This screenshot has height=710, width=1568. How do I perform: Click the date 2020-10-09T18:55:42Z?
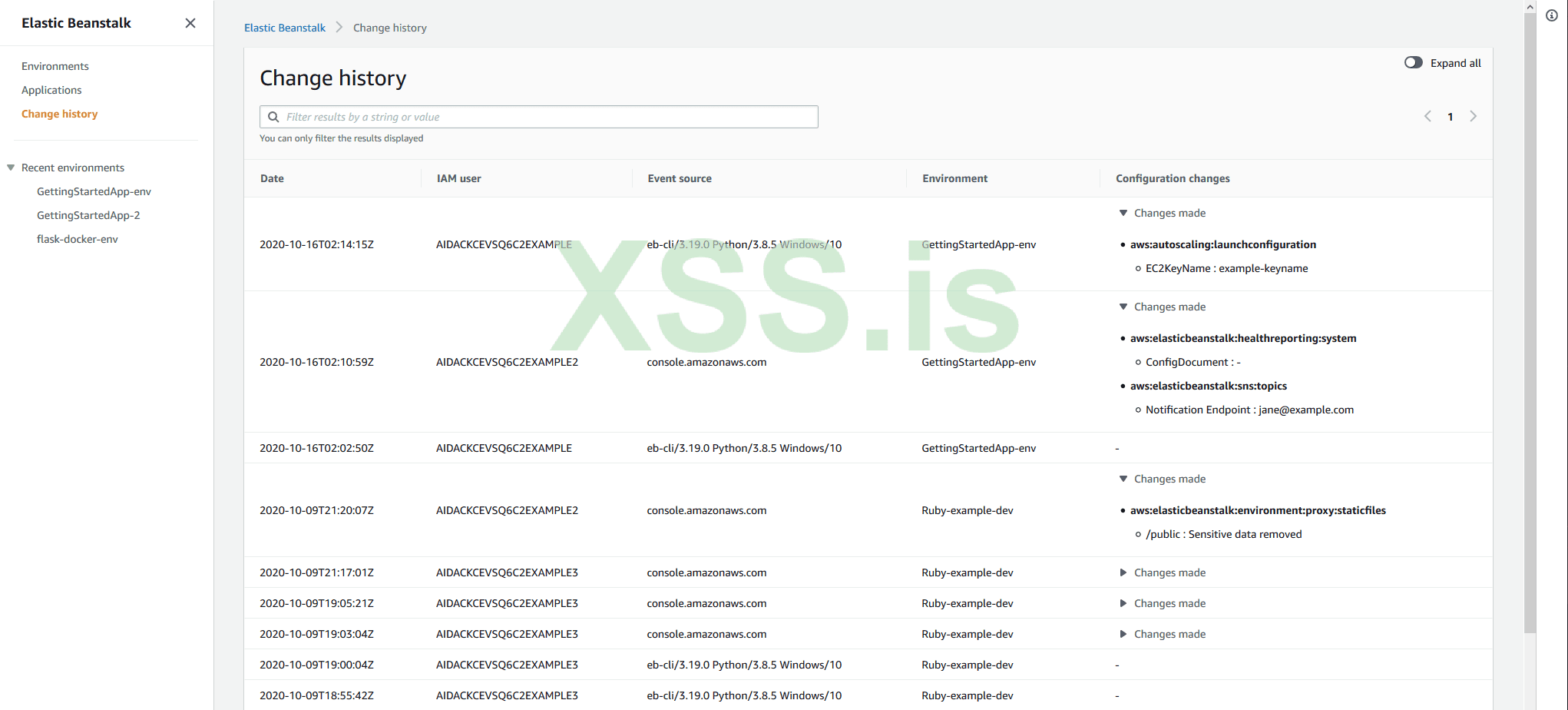(x=316, y=695)
